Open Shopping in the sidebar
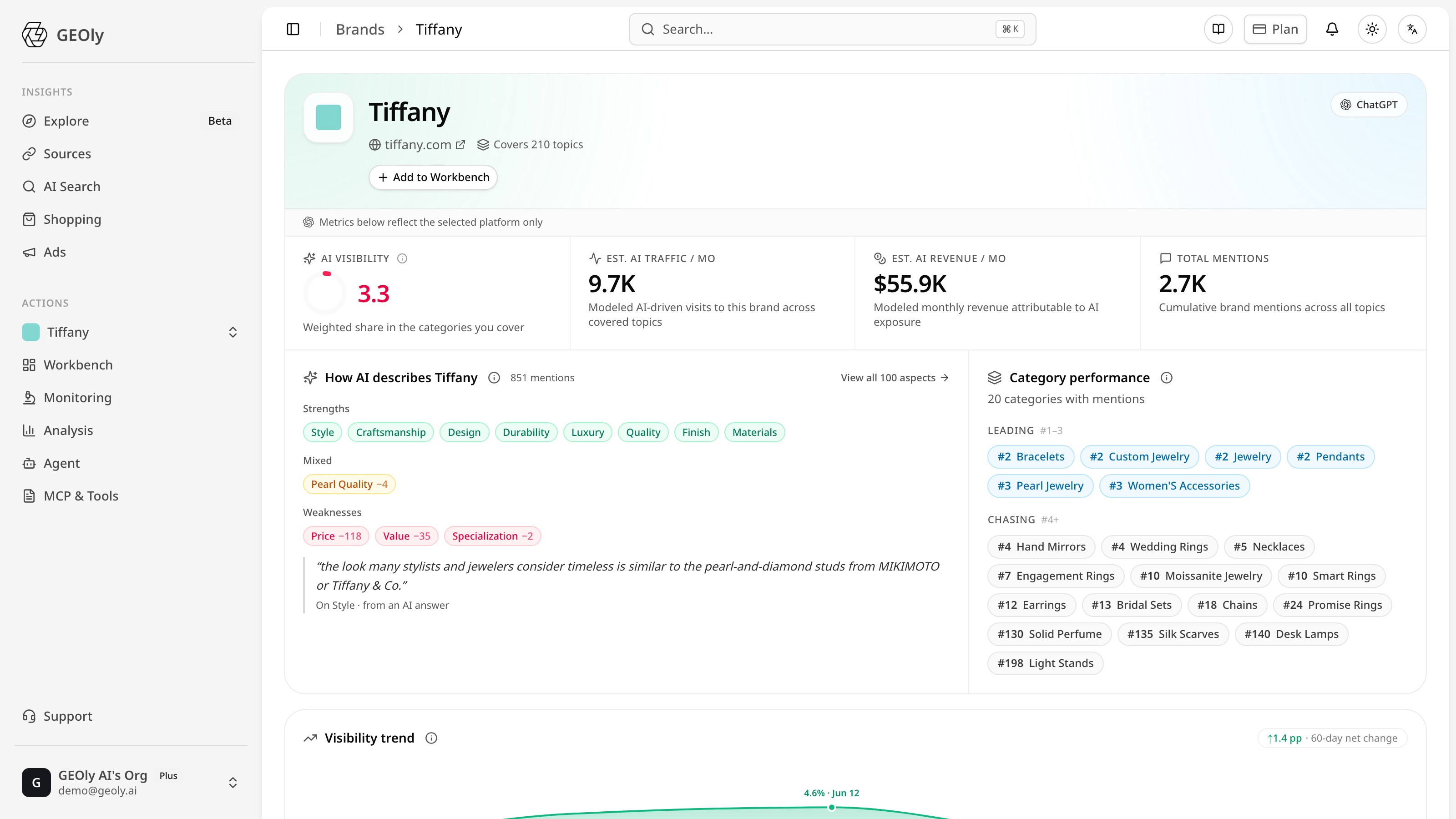Screen dimensions: 1456x819 (131, 219)
